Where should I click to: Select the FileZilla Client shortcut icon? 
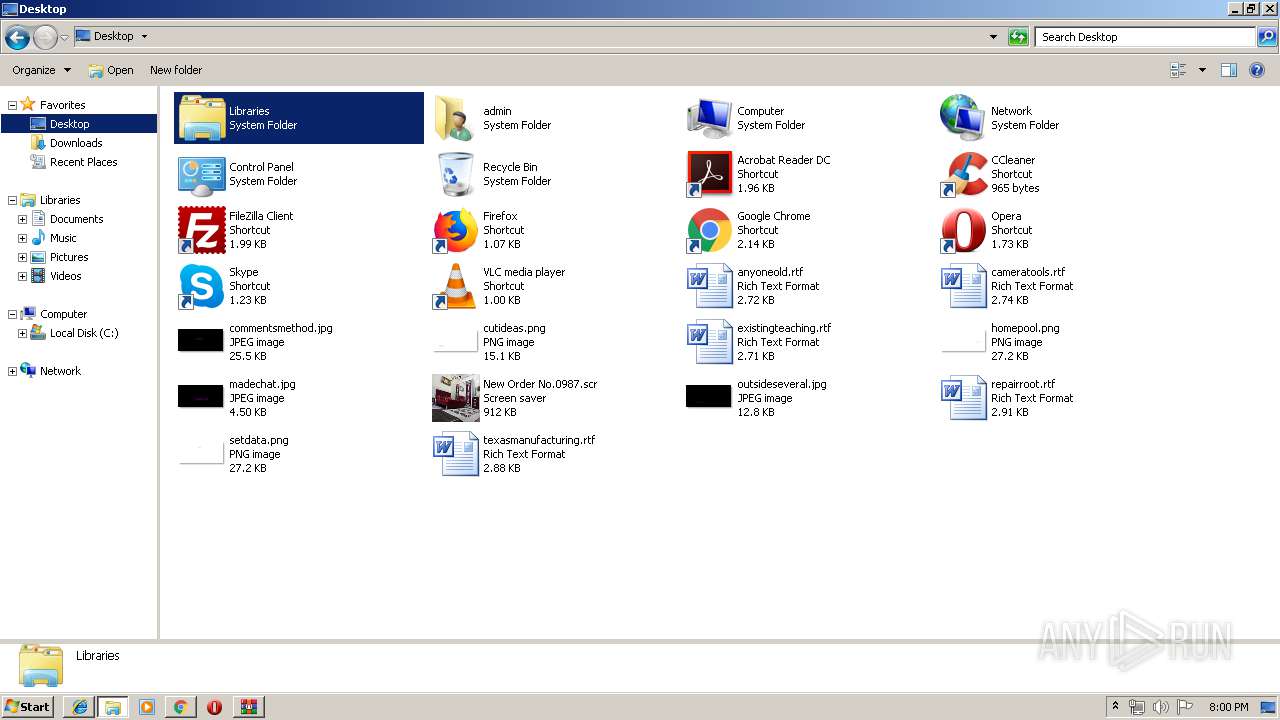[x=202, y=230]
